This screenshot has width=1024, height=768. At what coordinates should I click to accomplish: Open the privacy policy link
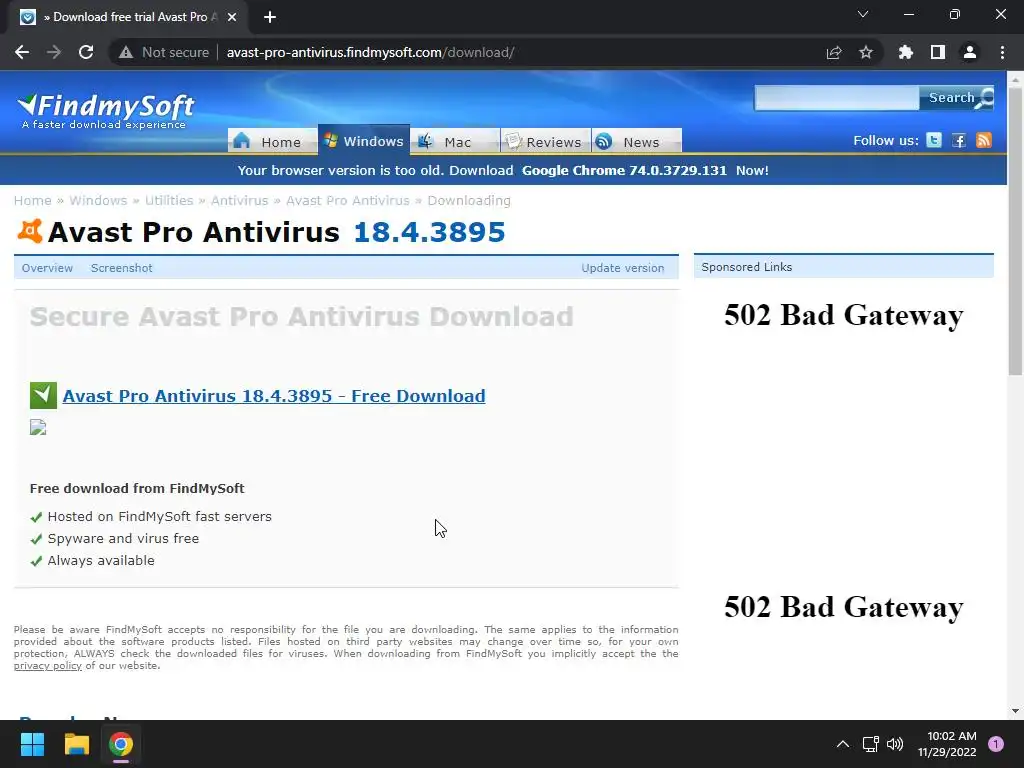coord(48,665)
